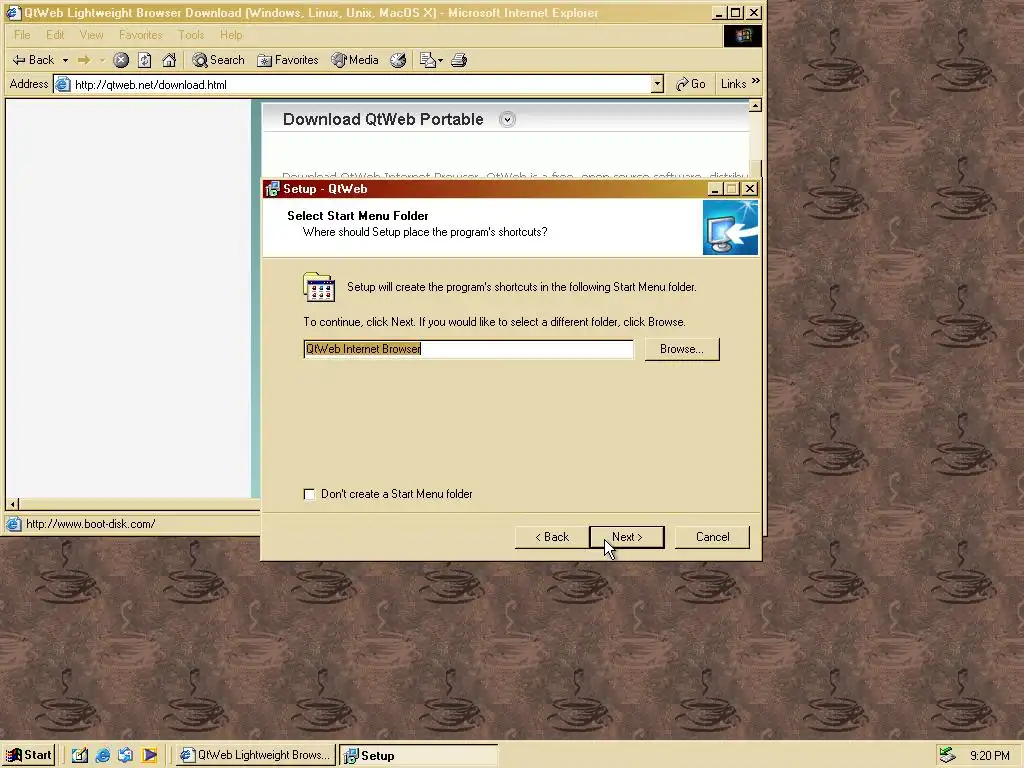Click the page icon in the address bar
1024x768 pixels.
63,84
